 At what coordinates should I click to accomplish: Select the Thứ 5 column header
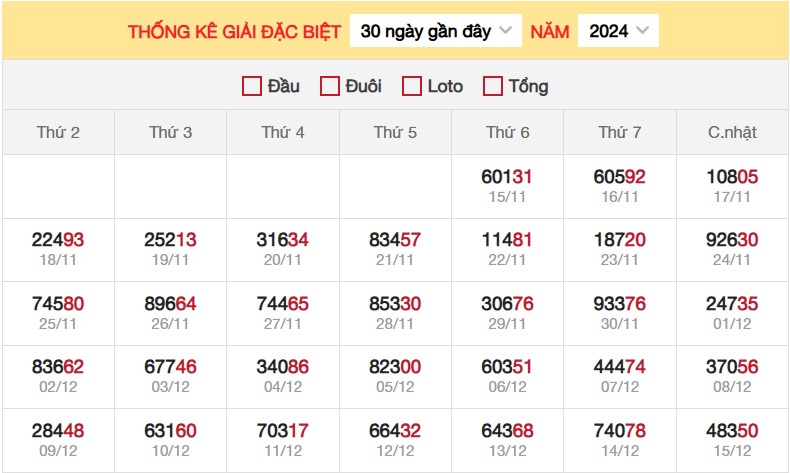coord(396,132)
